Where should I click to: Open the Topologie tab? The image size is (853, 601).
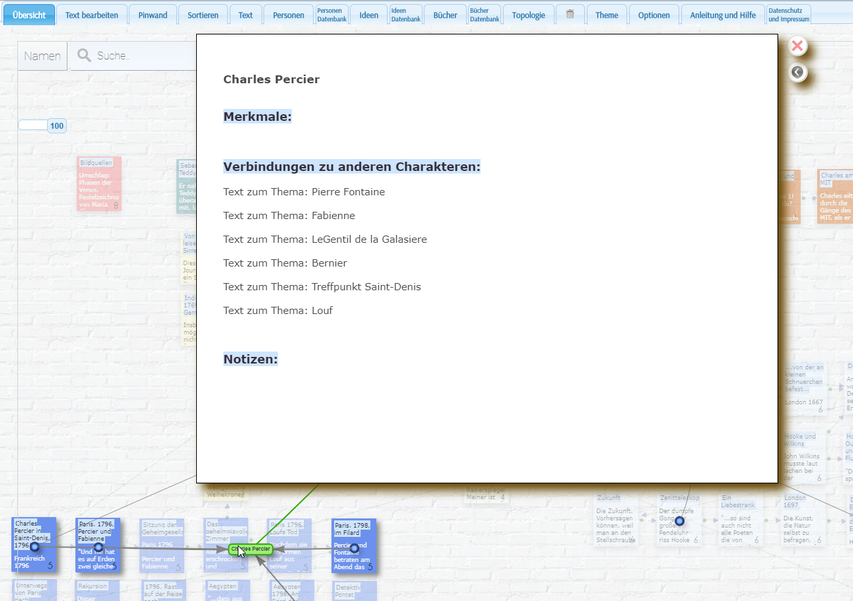point(529,15)
